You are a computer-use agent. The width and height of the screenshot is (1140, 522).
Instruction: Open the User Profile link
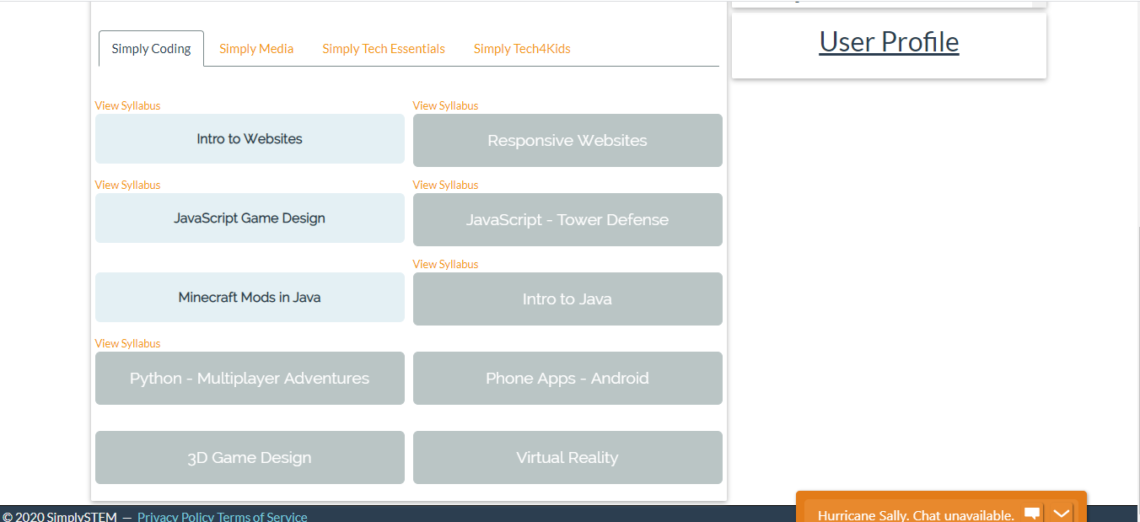889,42
